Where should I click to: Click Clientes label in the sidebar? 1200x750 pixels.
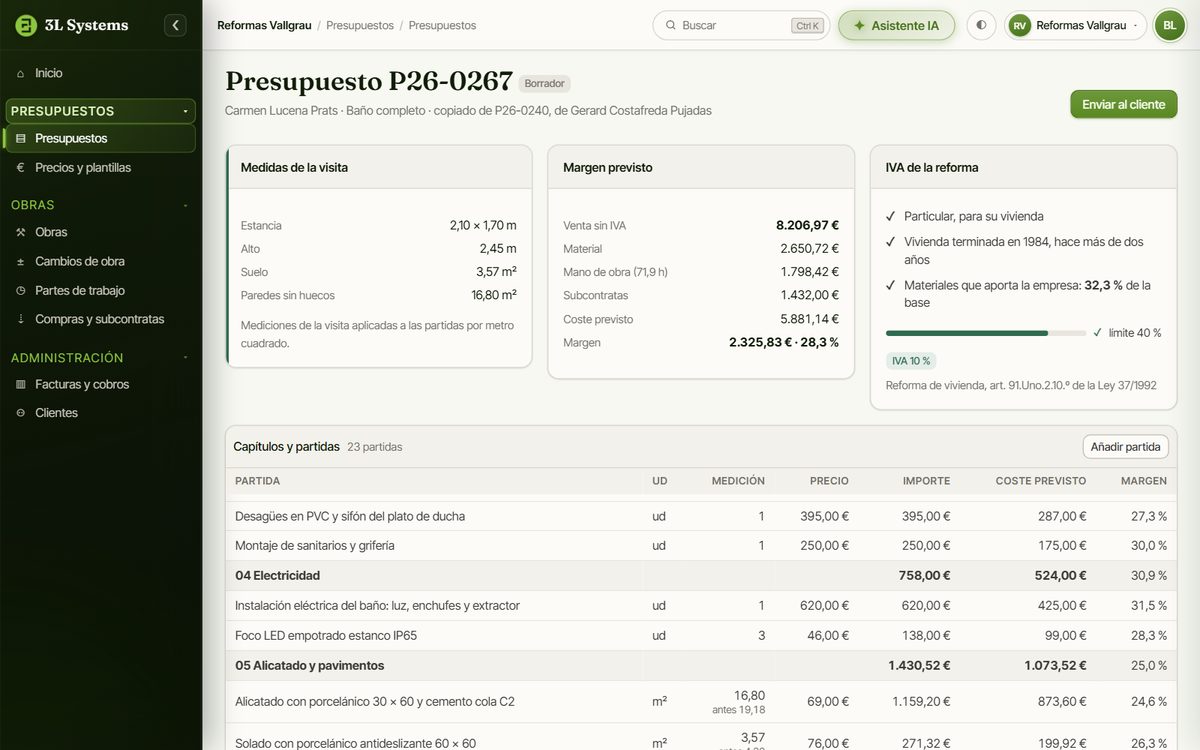(x=56, y=413)
